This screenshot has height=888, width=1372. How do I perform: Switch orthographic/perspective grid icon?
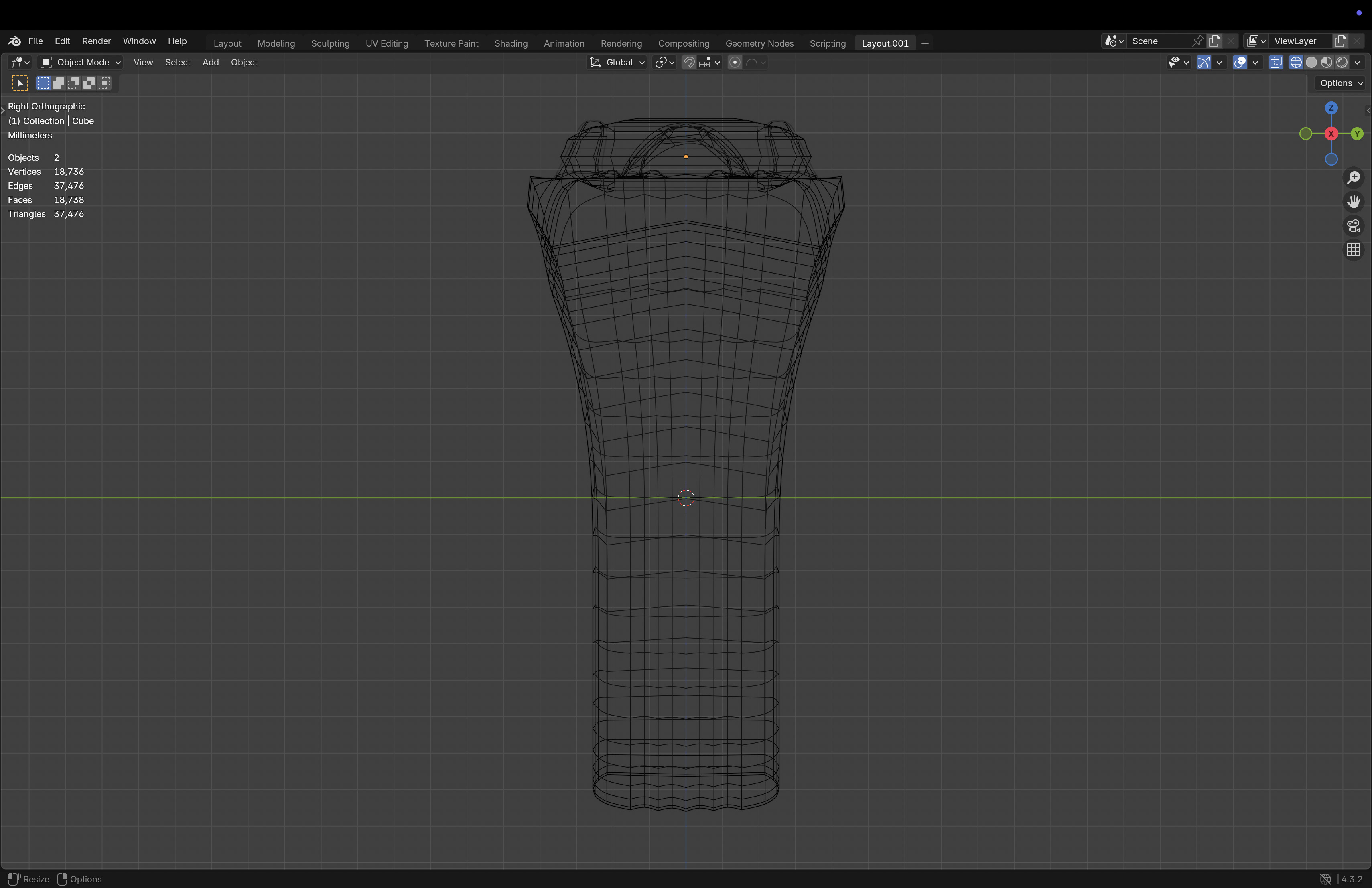click(x=1354, y=250)
